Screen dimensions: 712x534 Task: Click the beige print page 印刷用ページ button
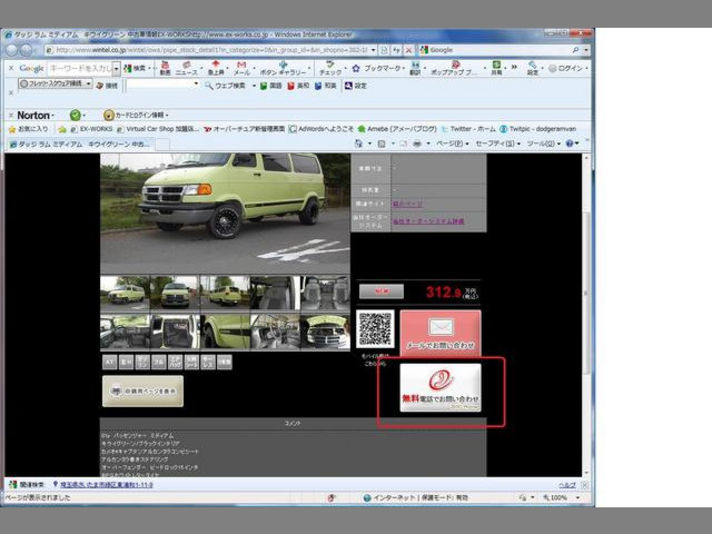[x=143, y=391]
